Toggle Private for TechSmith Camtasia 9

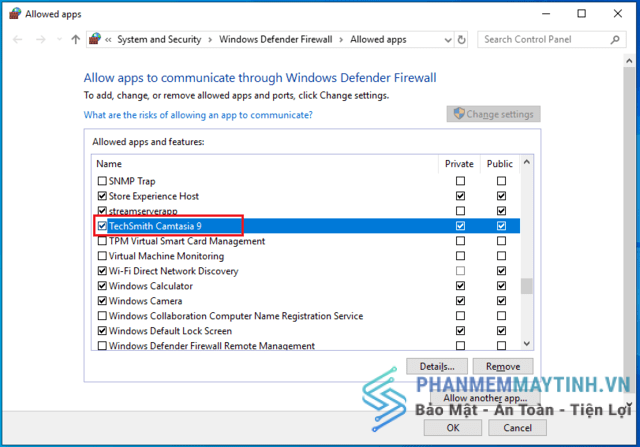(460, 226)
